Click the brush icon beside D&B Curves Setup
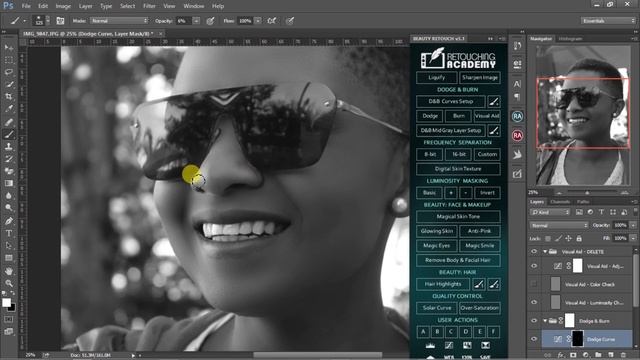This screenshot has height=360, width=640. (493, 101)
